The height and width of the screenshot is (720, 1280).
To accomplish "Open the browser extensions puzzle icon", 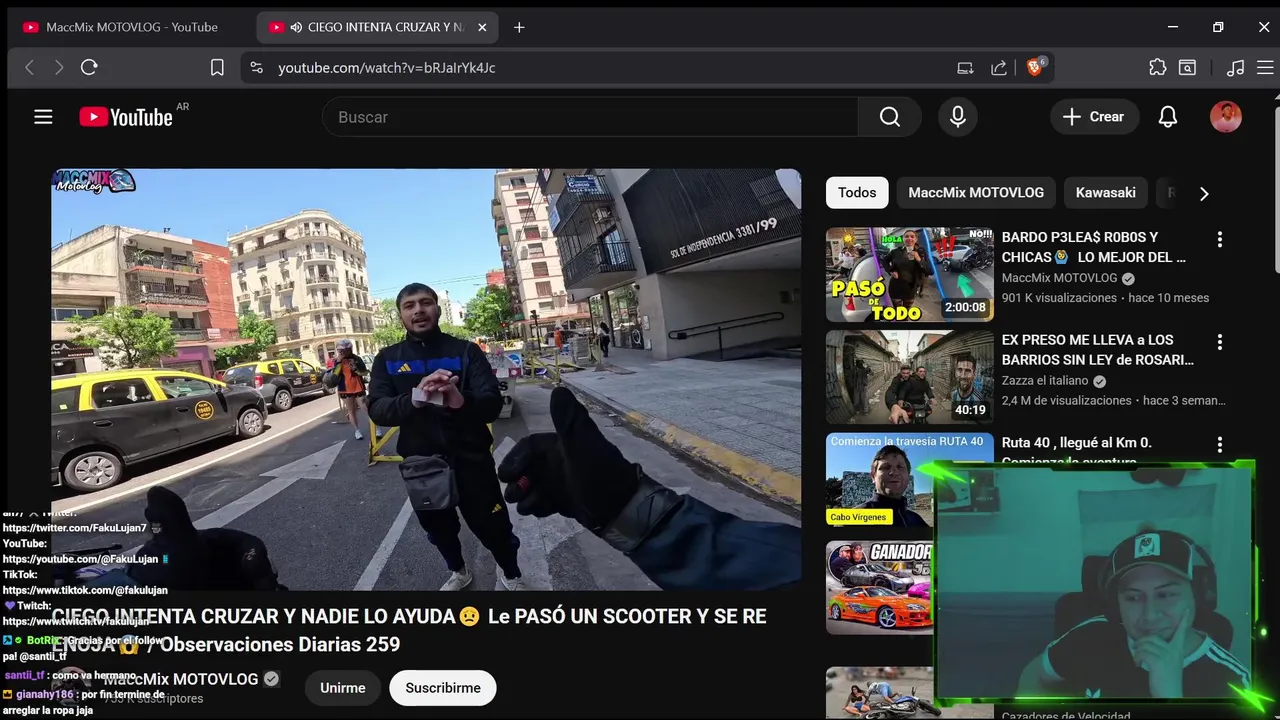I will pyautogui.click(x=1158, y=68).
